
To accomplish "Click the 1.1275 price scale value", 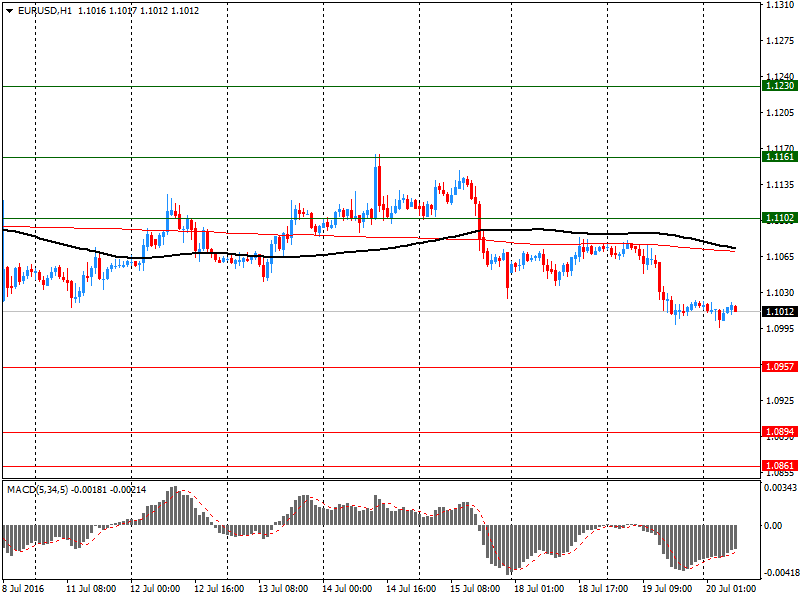I will click(780, 41).
